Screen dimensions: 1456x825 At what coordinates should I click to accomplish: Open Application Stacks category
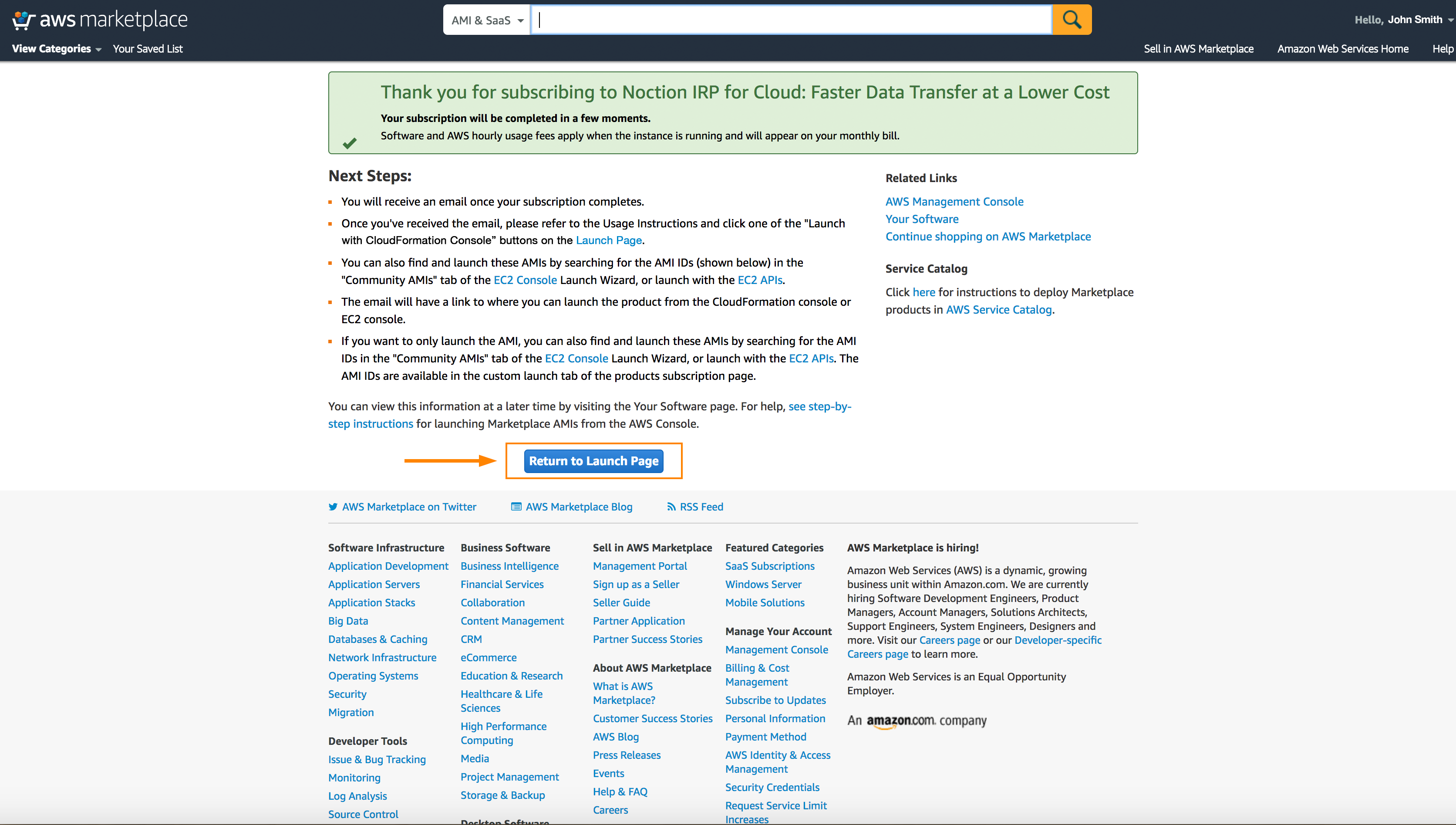tap(371, 603)
